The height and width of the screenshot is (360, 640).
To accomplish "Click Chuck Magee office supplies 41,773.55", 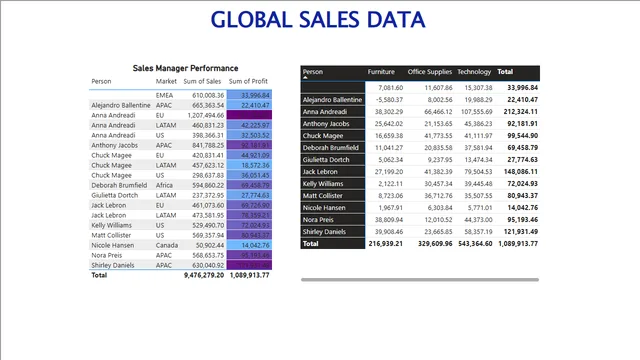I will coord(438,136).
